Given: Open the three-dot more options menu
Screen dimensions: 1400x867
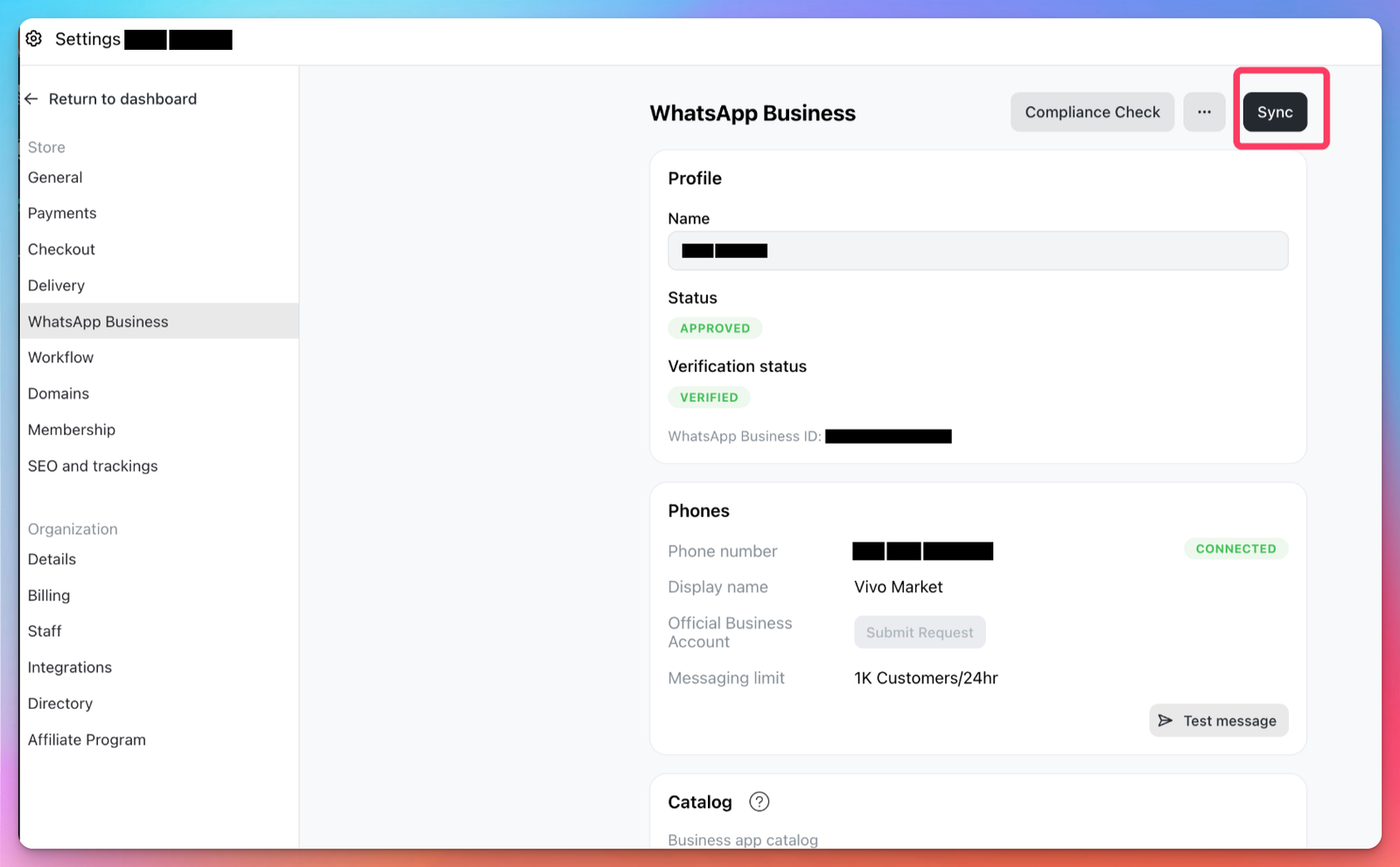Looking at the screenshot, I should 1204,112.
